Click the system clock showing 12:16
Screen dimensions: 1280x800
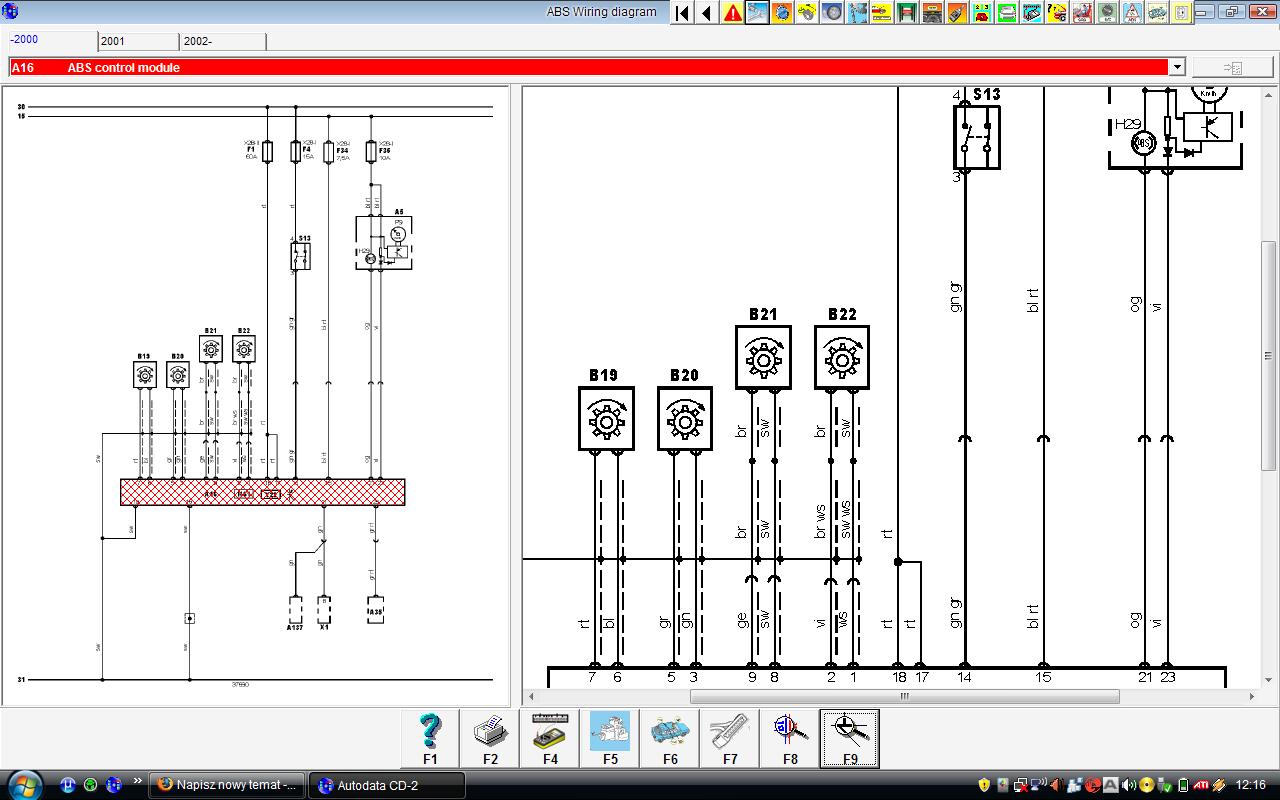click(1251, 785)
